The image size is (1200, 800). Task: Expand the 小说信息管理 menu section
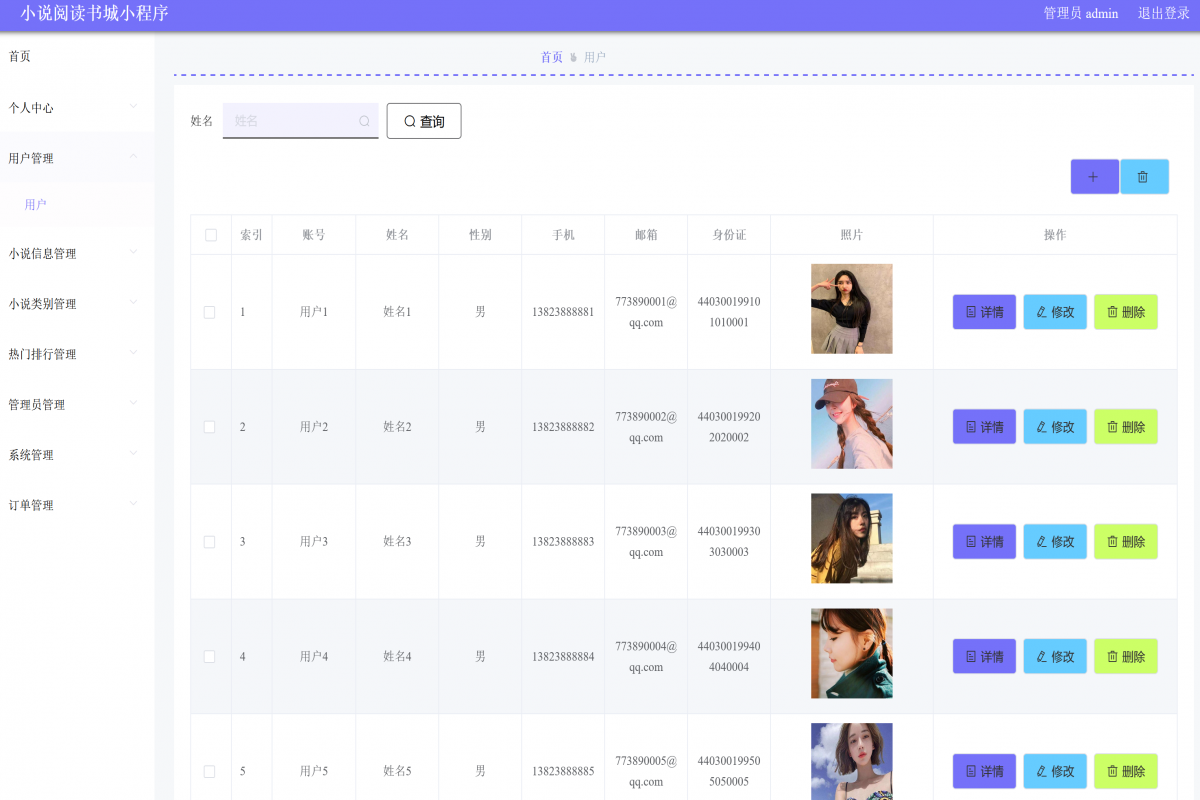pos(70,254)
